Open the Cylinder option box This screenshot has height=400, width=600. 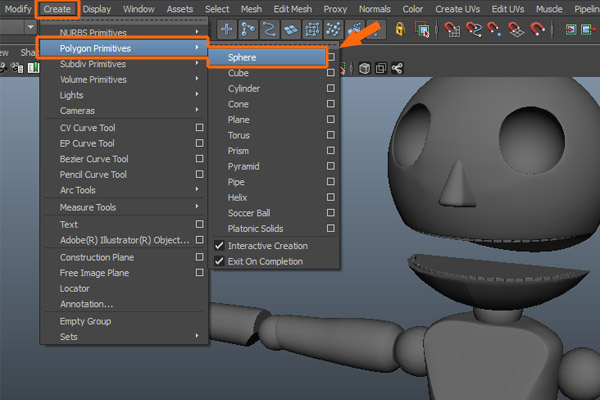tap(331, 88)
